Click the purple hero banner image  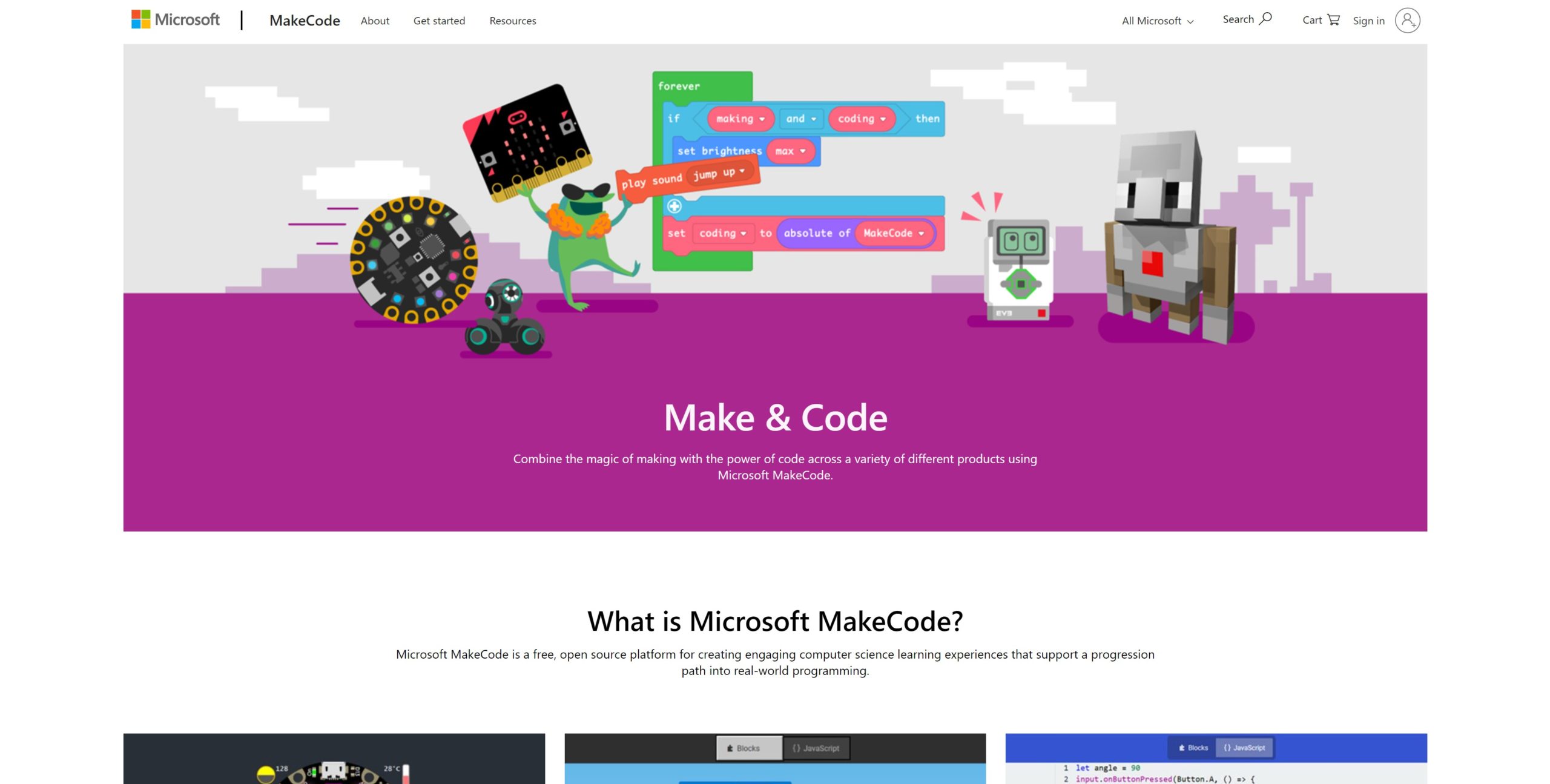pyautogui.click(x=775, y=288)
